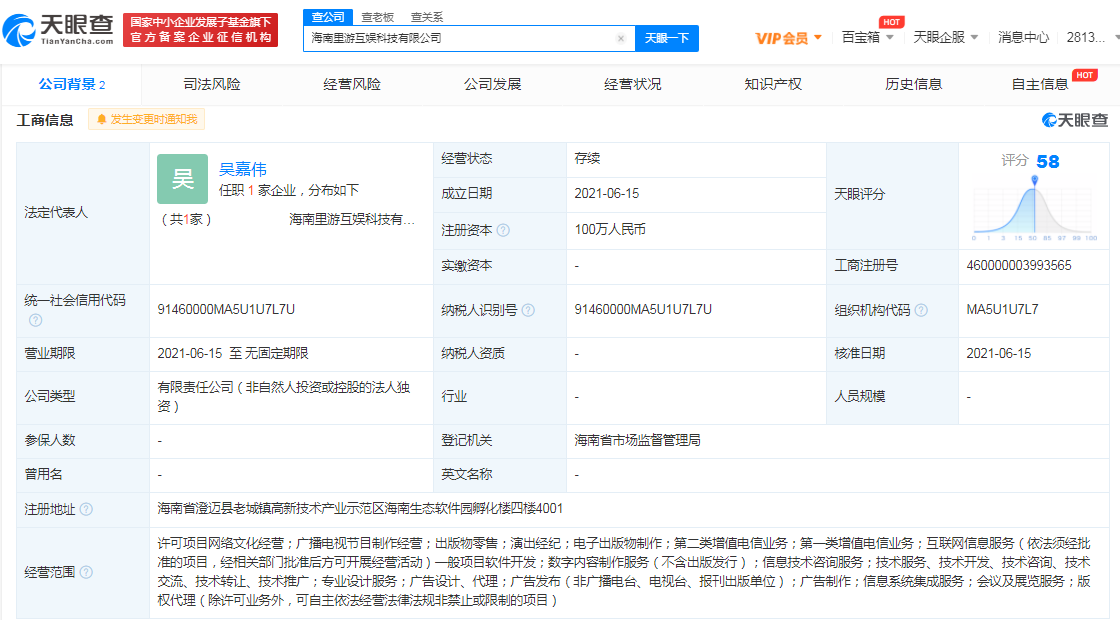1120x620 pixels.
Task: Open the 吴嘉伟 profile link
Action: click(243, 169)
